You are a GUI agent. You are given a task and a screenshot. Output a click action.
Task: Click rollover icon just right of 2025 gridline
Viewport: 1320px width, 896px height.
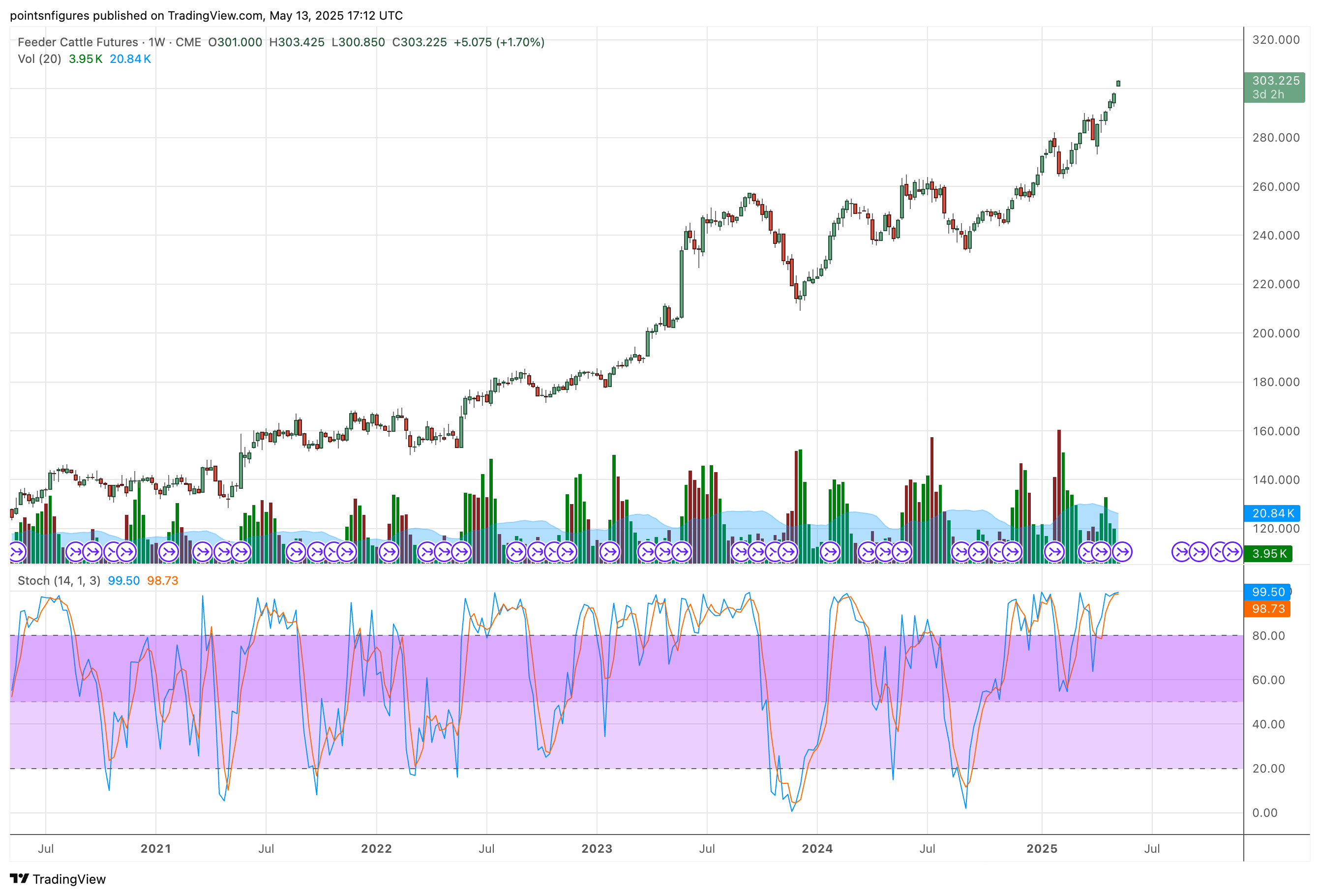tap(1054, 551)
